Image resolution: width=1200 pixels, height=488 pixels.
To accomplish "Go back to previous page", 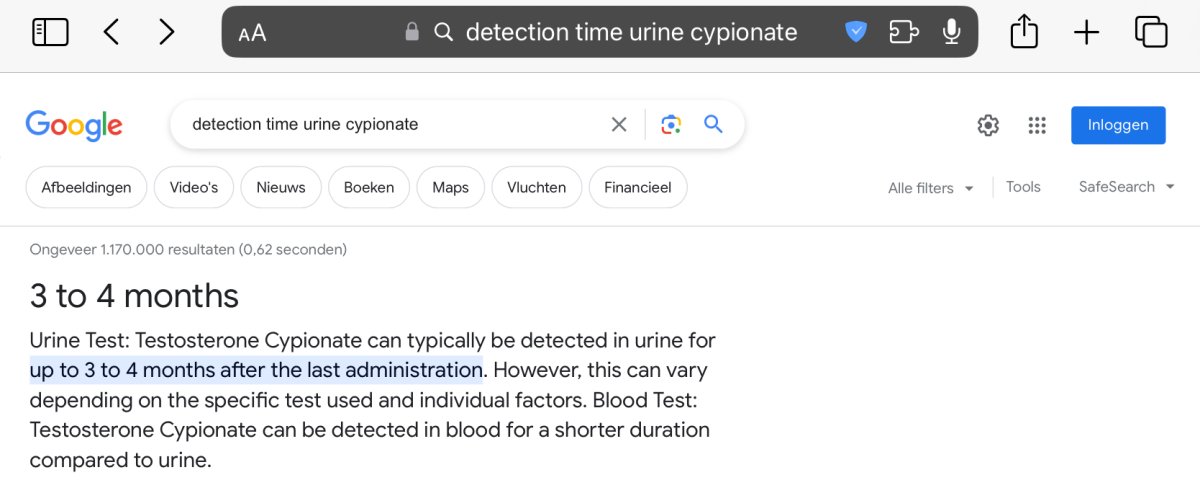I will point(111,32).
